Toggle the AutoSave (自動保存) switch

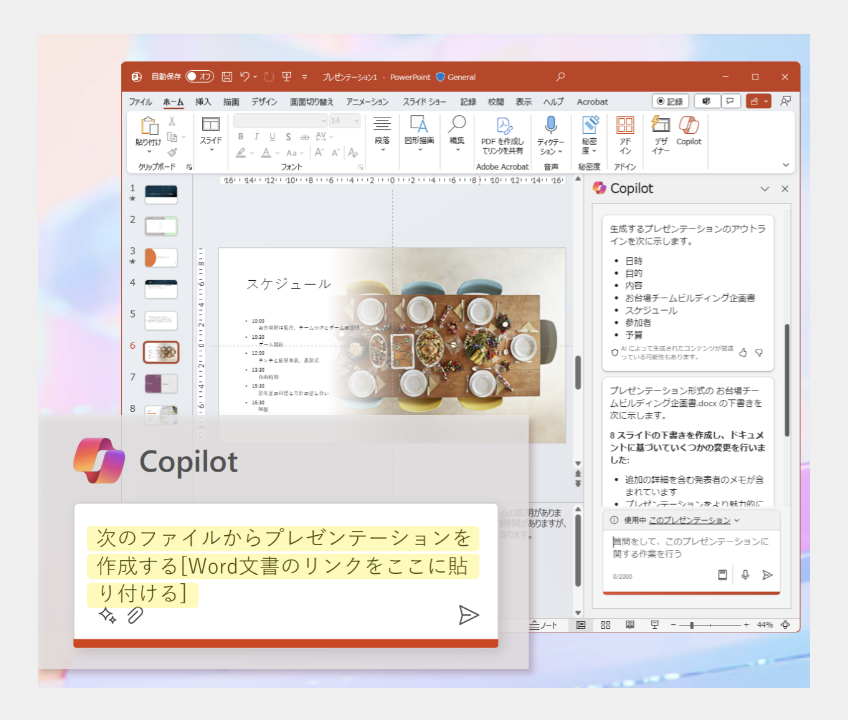[x=200, y=76]
